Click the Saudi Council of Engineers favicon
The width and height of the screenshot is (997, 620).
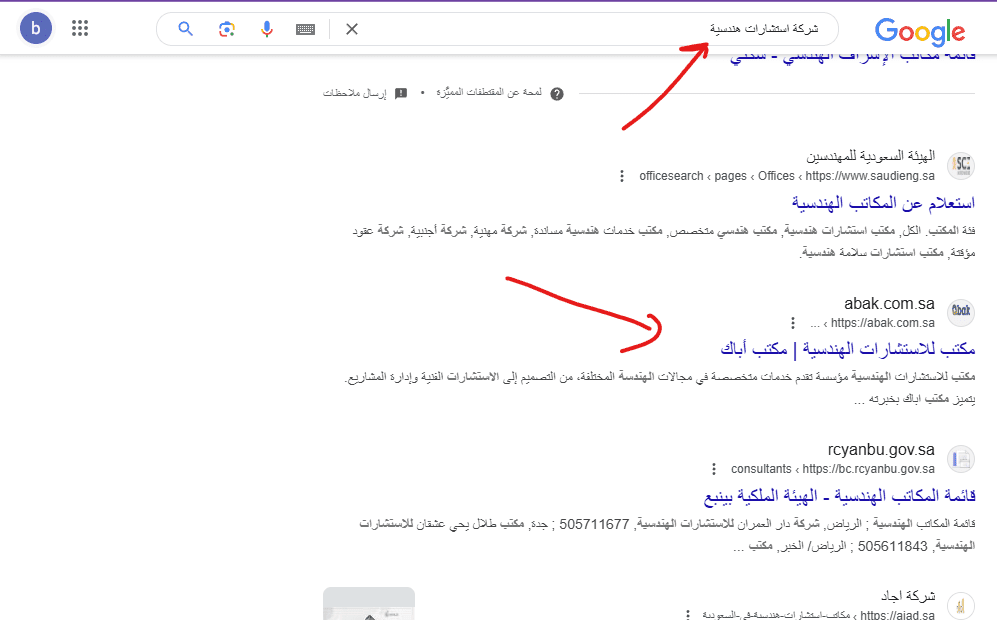pos(961,165)
